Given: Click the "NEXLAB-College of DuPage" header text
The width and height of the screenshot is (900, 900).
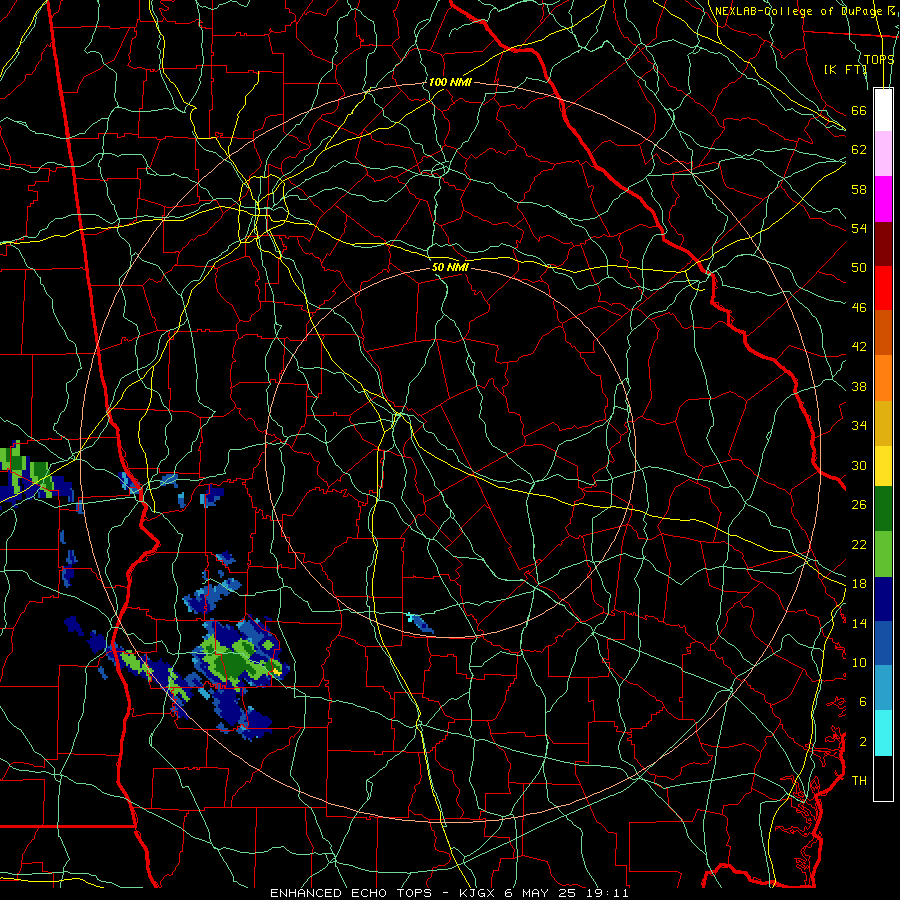Looking at the screenshot, I should point(798,11).
